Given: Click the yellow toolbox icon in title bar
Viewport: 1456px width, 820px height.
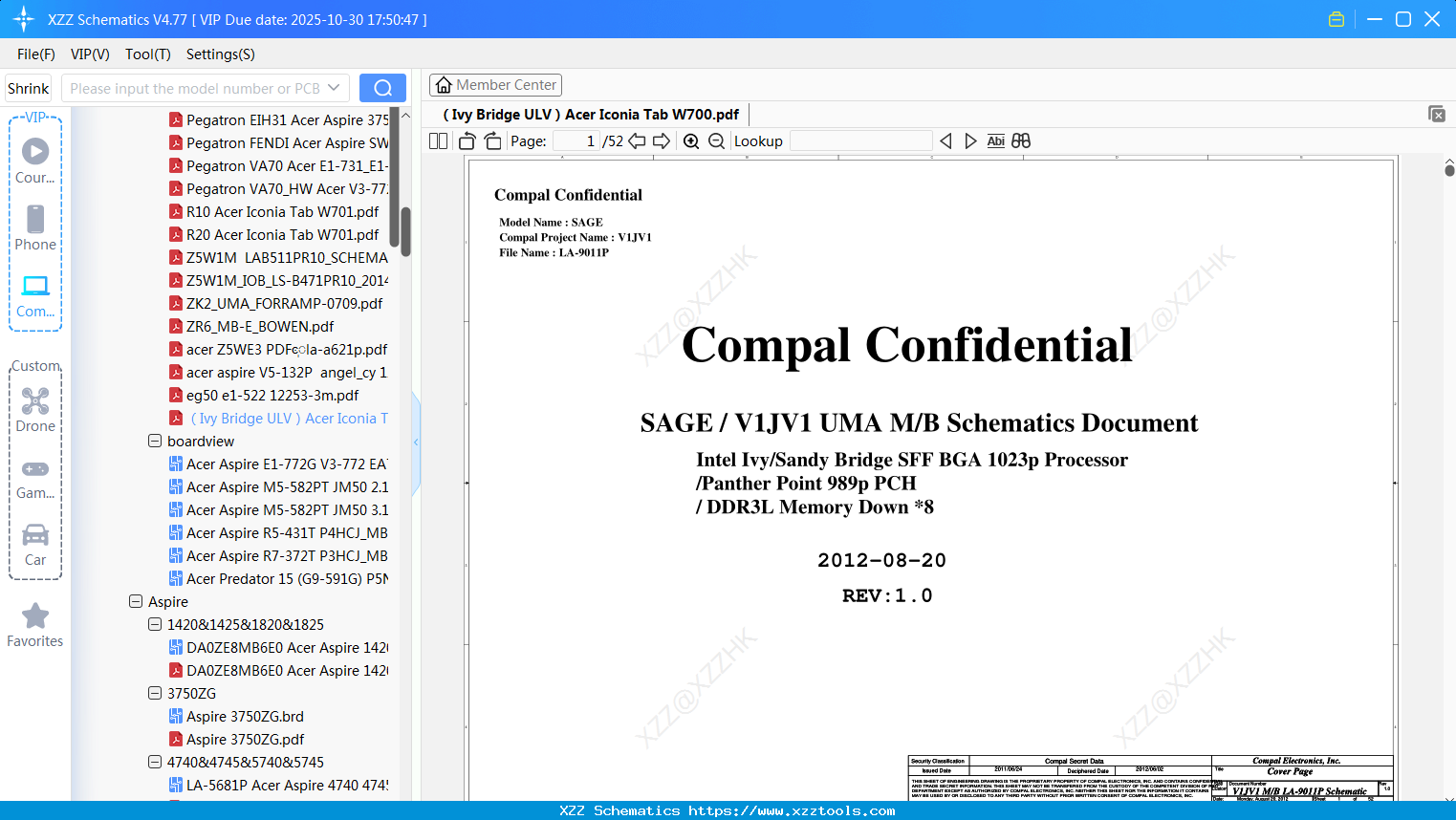Looking at the screenshot, I should (1336, 19).
